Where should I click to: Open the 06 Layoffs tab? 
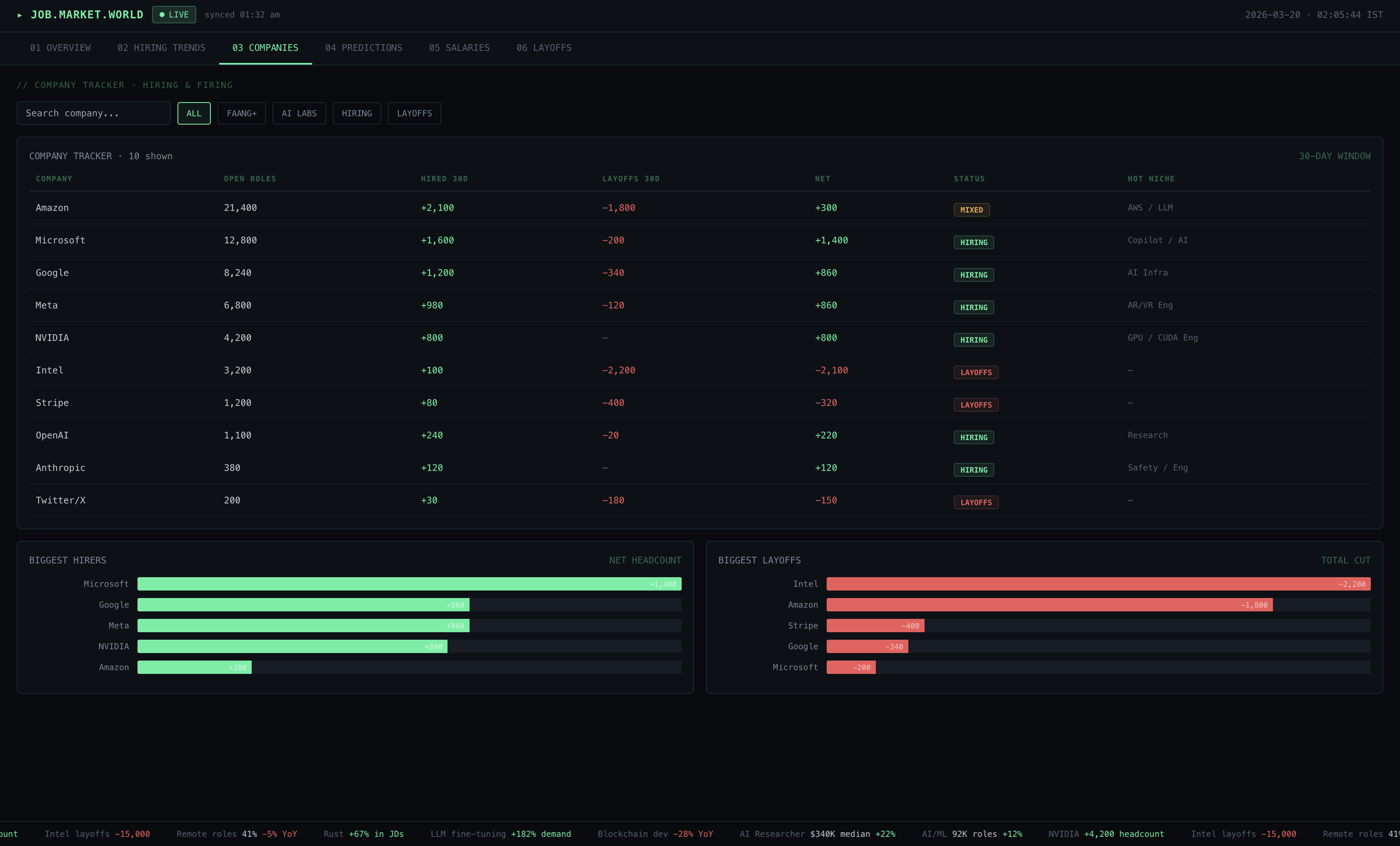(544, 48)
